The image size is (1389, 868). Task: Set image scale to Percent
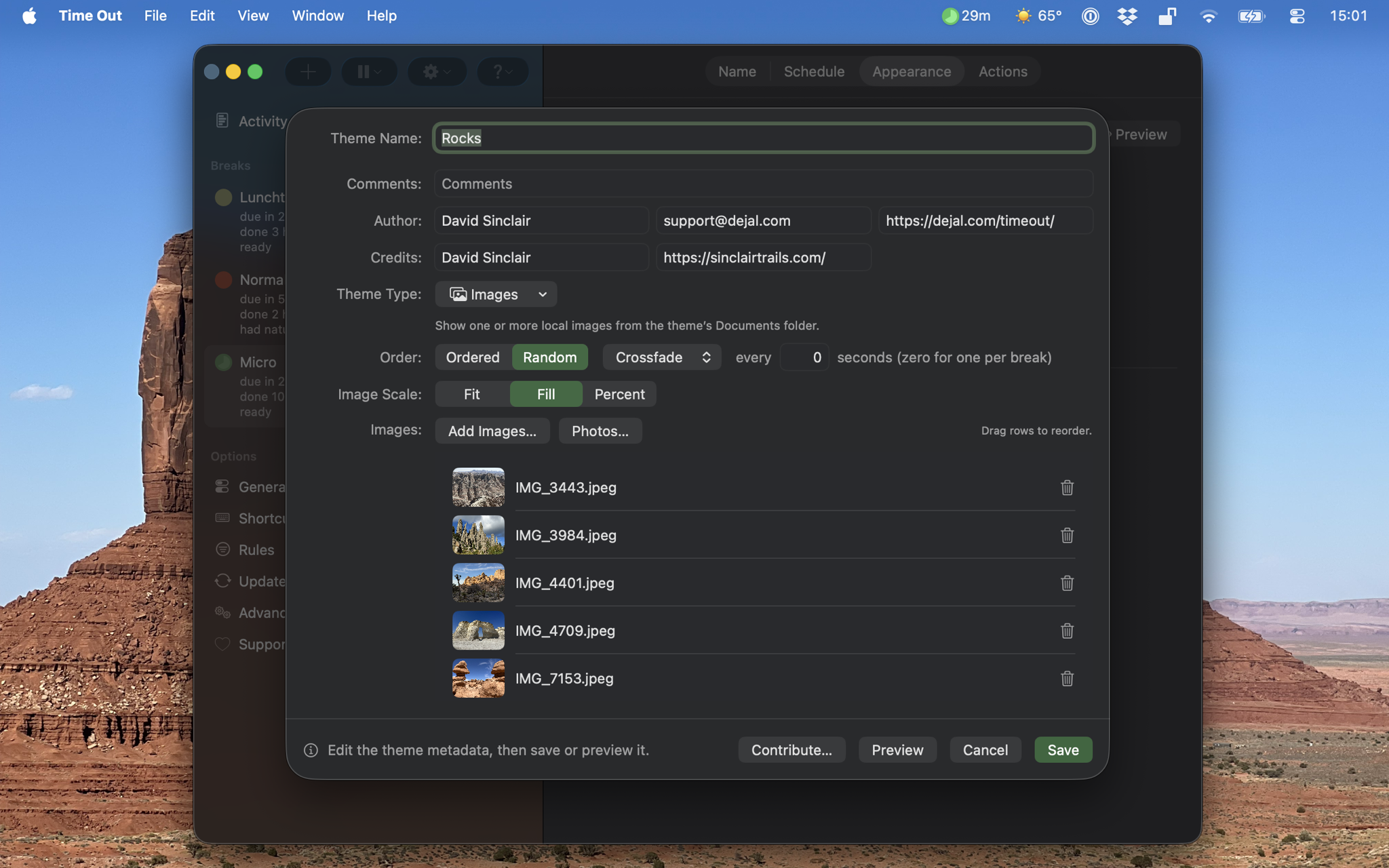click(x=619, y=394)
